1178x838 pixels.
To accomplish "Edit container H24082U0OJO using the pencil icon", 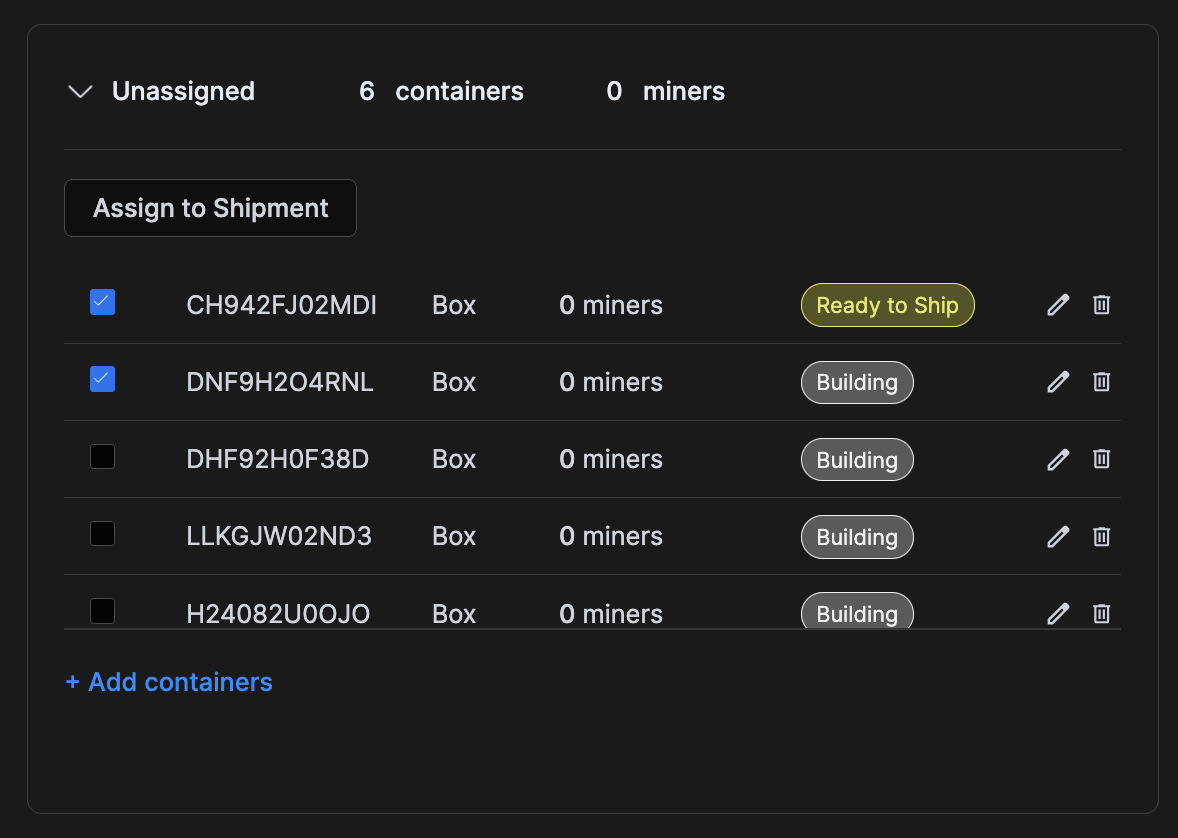I will coord(1058,614).
